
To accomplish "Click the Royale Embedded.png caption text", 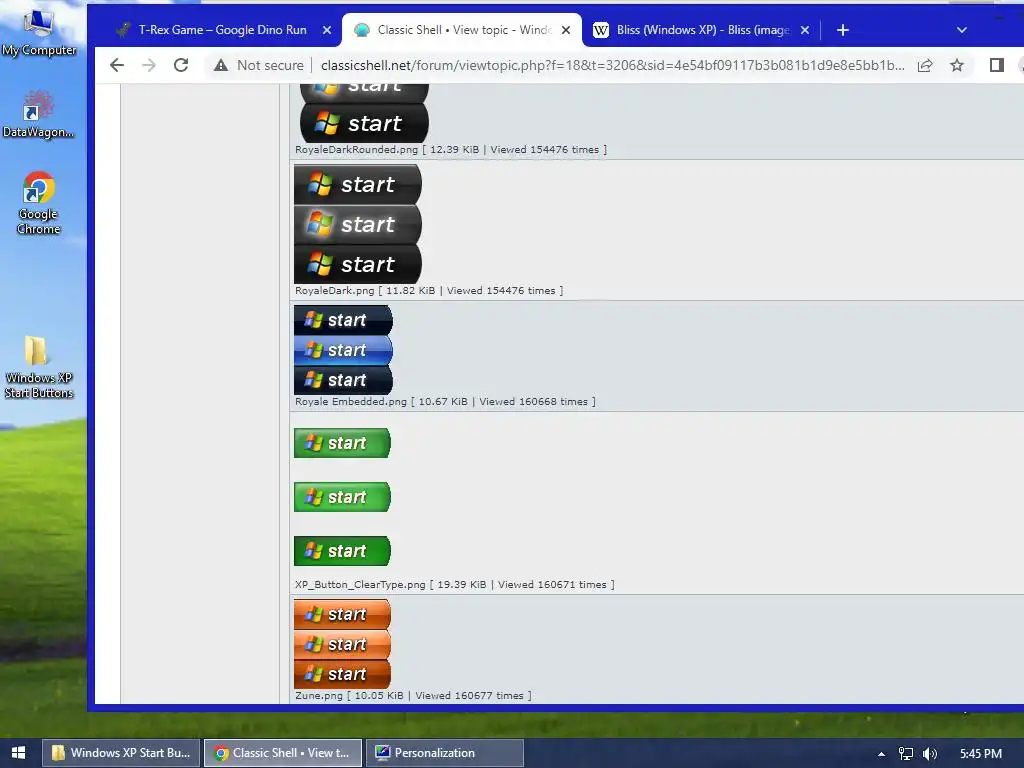I will [x=445, y=402].
